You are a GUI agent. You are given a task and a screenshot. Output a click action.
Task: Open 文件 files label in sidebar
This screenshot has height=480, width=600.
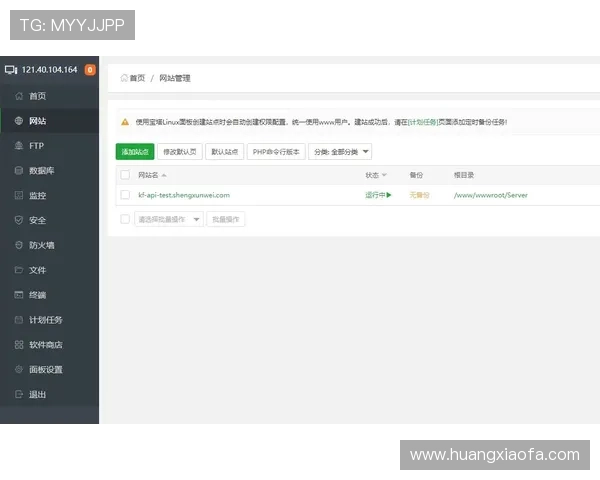[38, 270]
